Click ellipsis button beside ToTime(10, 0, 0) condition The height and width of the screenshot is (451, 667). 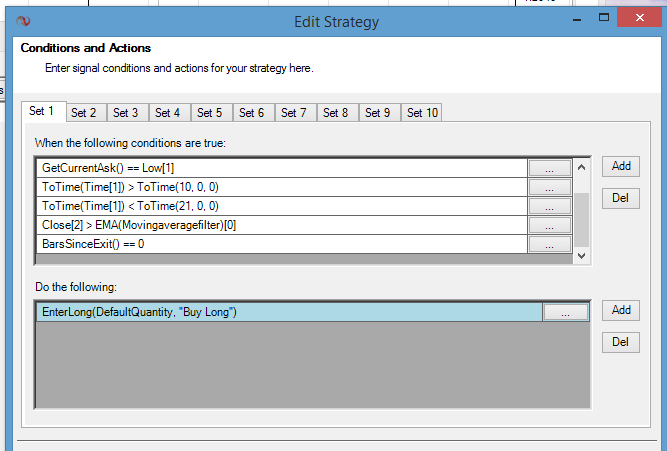click(548, 187)
